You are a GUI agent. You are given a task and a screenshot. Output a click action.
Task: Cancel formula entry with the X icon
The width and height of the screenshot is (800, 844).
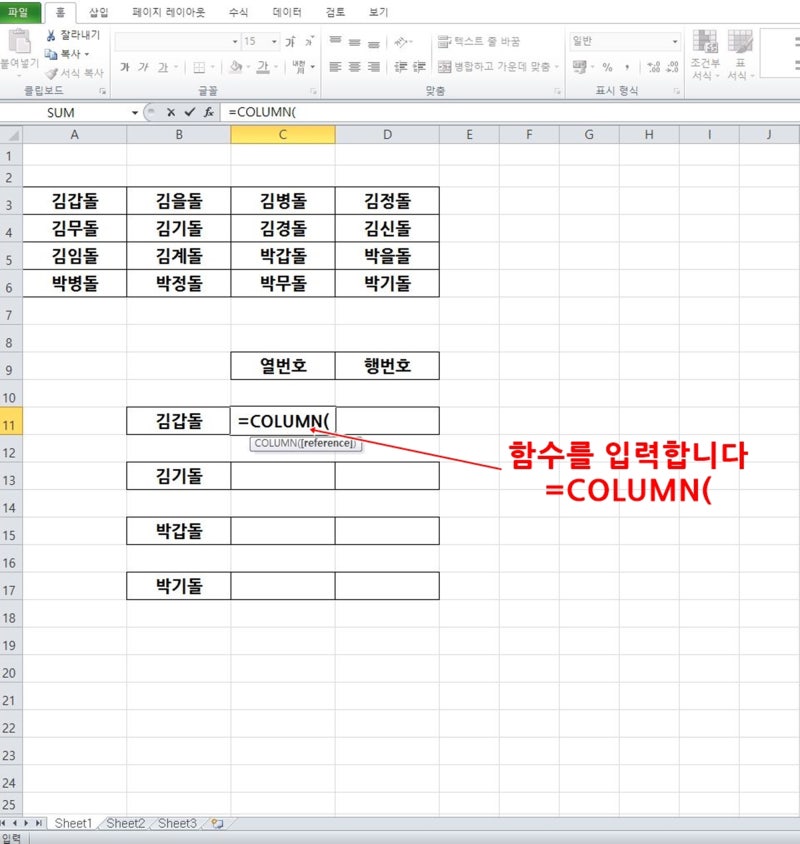click(171, 112)
